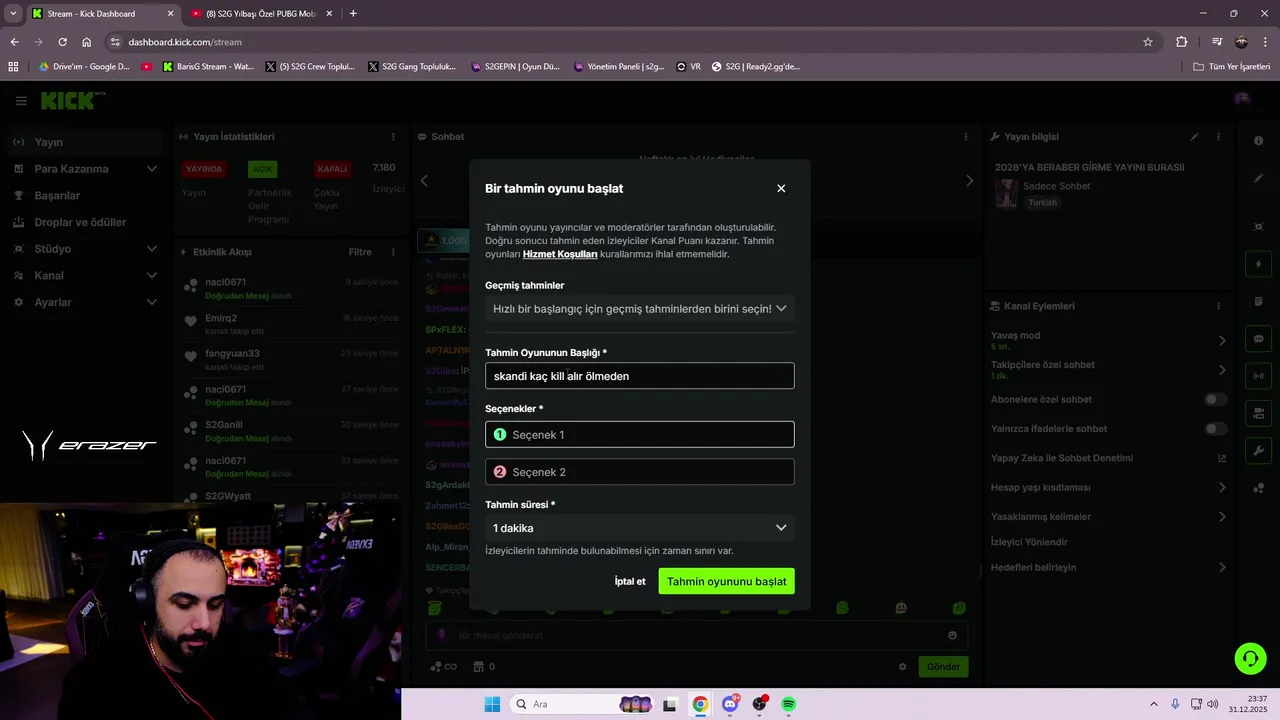Click the pencil icon in right rail

[x=1258, y=178]
